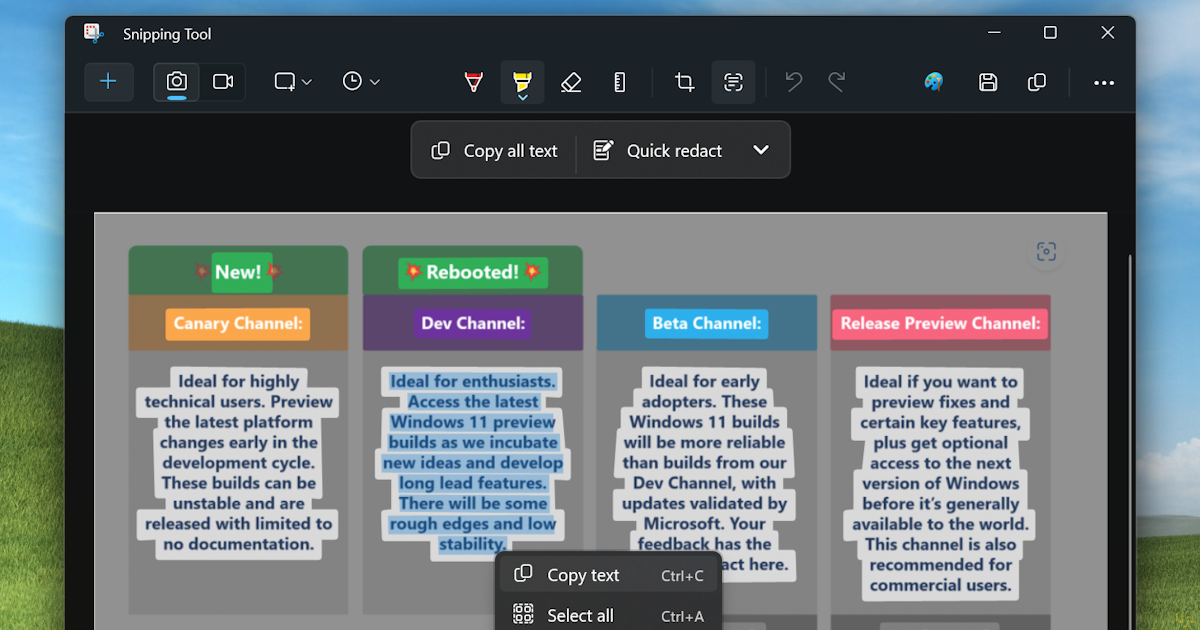Image resolution: width=1200 pixels, height=630 pixels.
Task: Expand Quick redact options chevron
Action: point(761,150)
